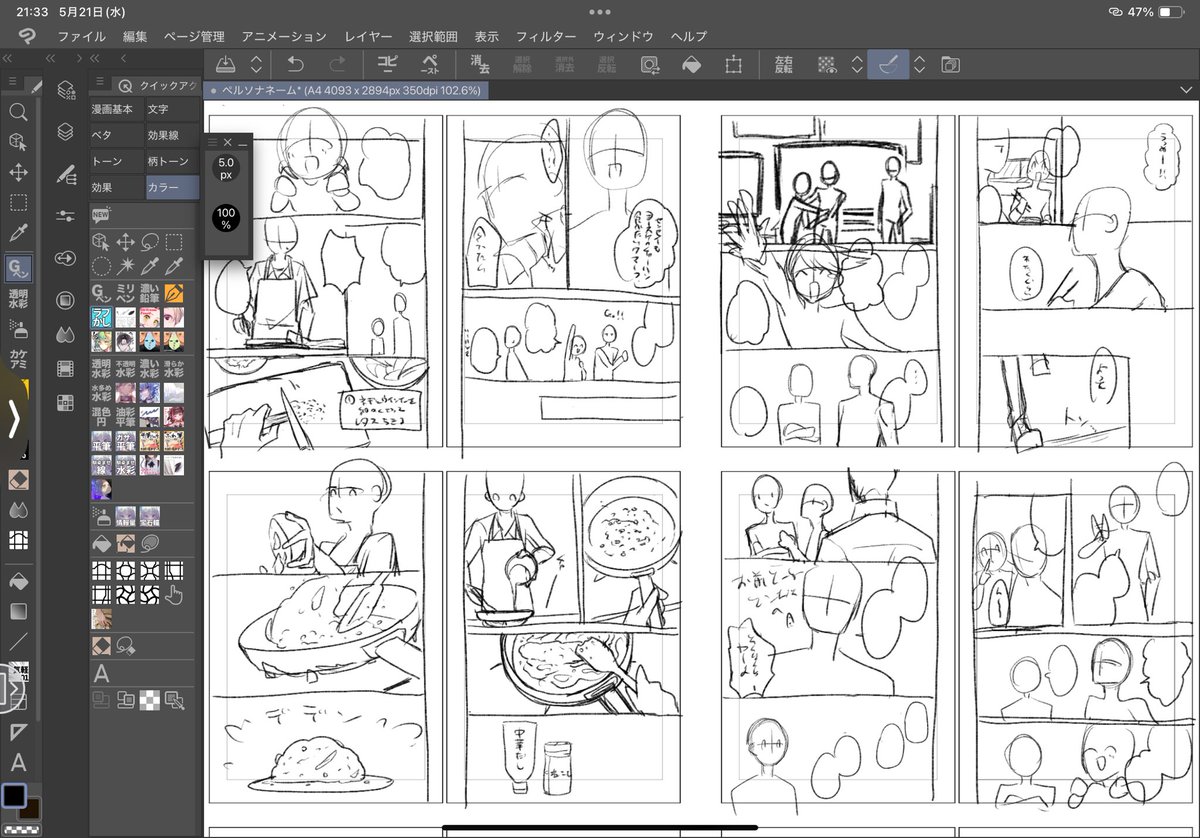Select the カケアミ decoration tool

tap(18, 359)
